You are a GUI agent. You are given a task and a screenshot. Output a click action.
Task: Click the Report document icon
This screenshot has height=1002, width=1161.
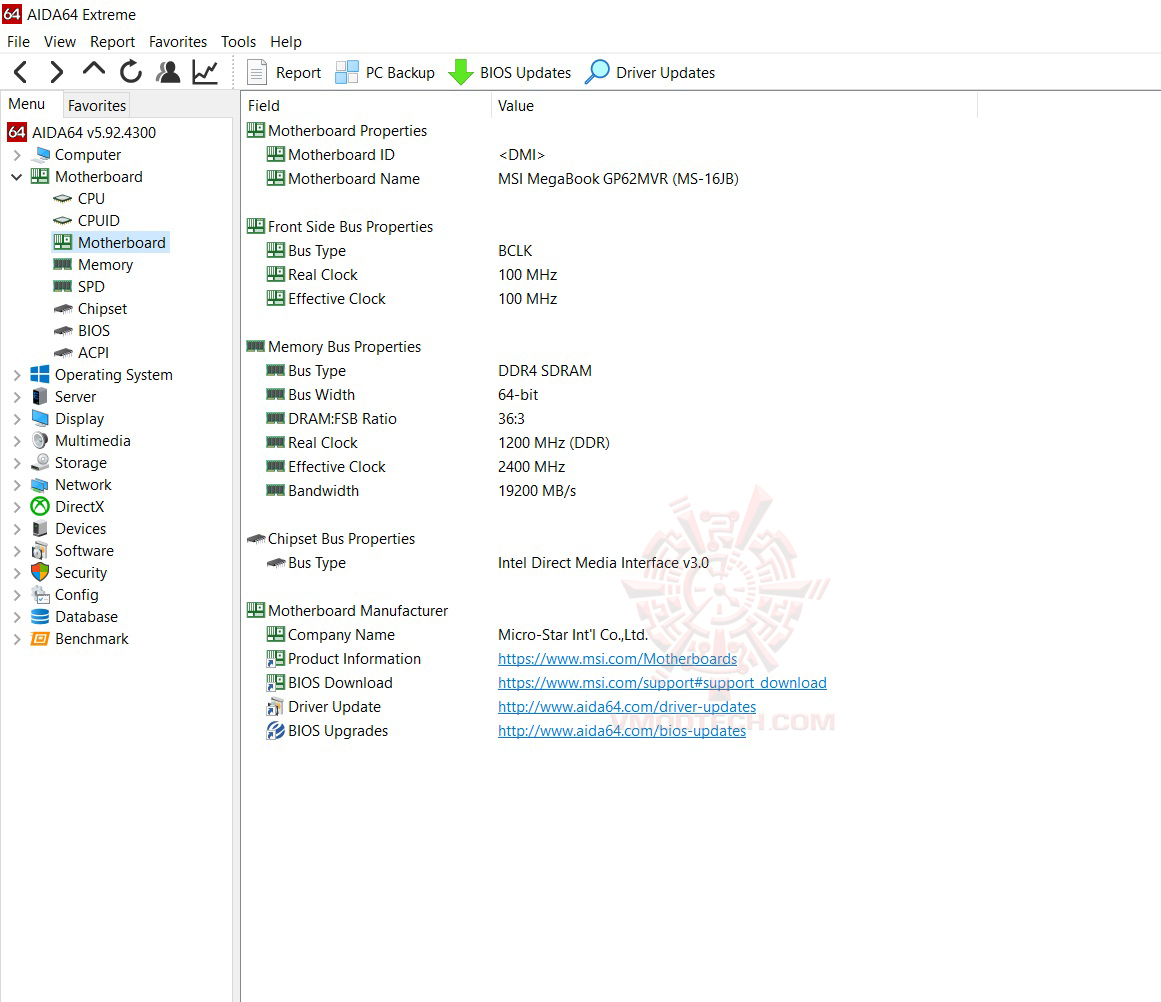coord(256,72)
